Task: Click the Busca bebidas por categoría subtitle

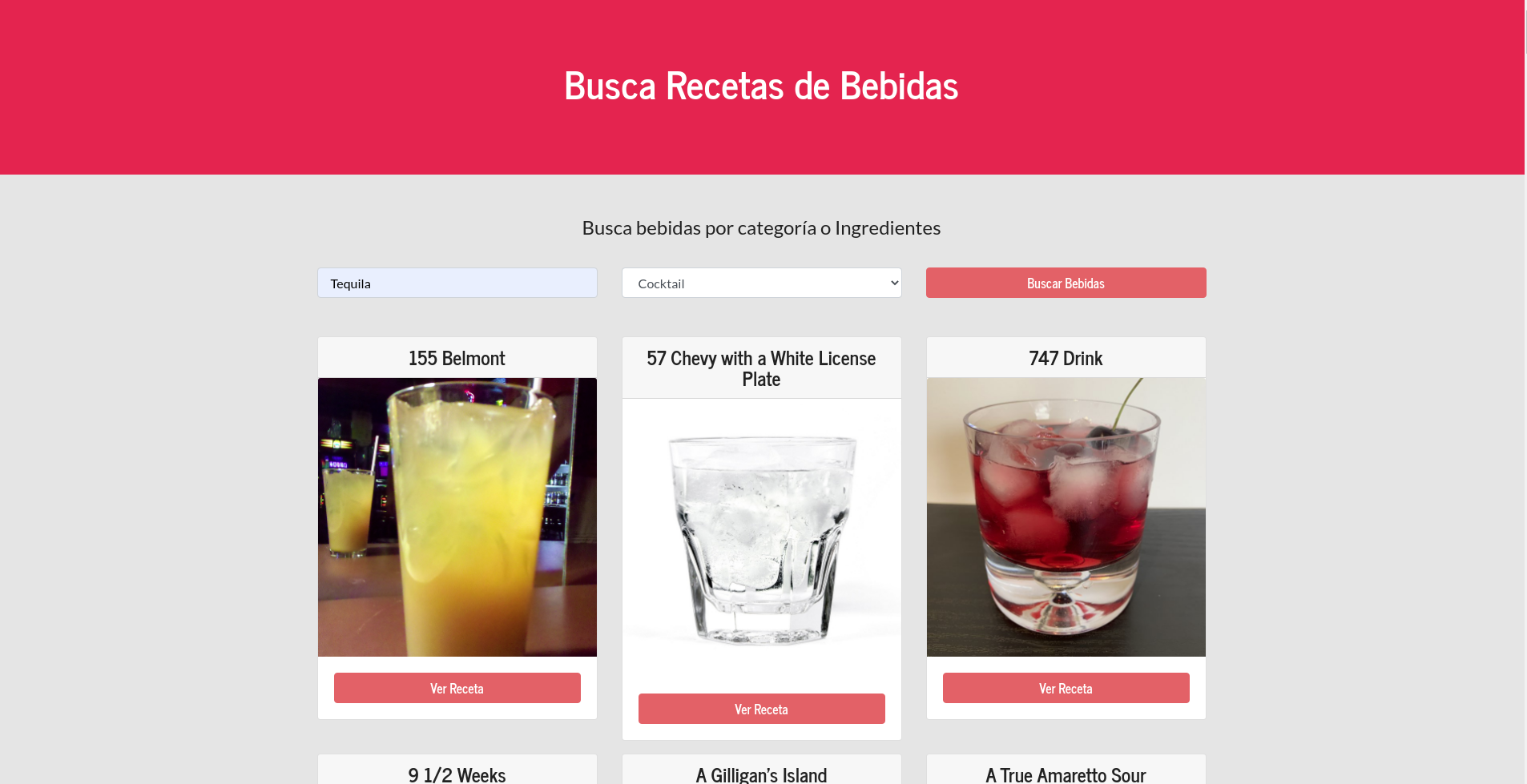Action: coord(761,228)
